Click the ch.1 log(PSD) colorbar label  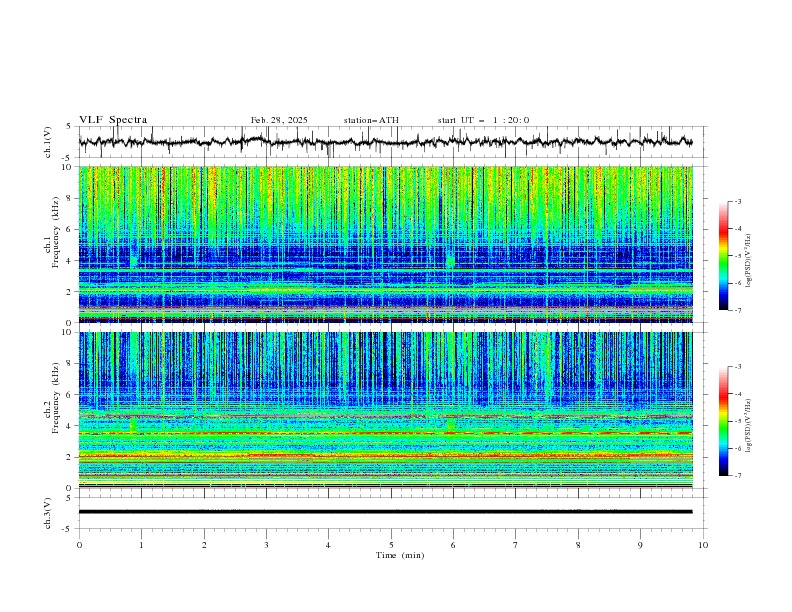(748, 261)
